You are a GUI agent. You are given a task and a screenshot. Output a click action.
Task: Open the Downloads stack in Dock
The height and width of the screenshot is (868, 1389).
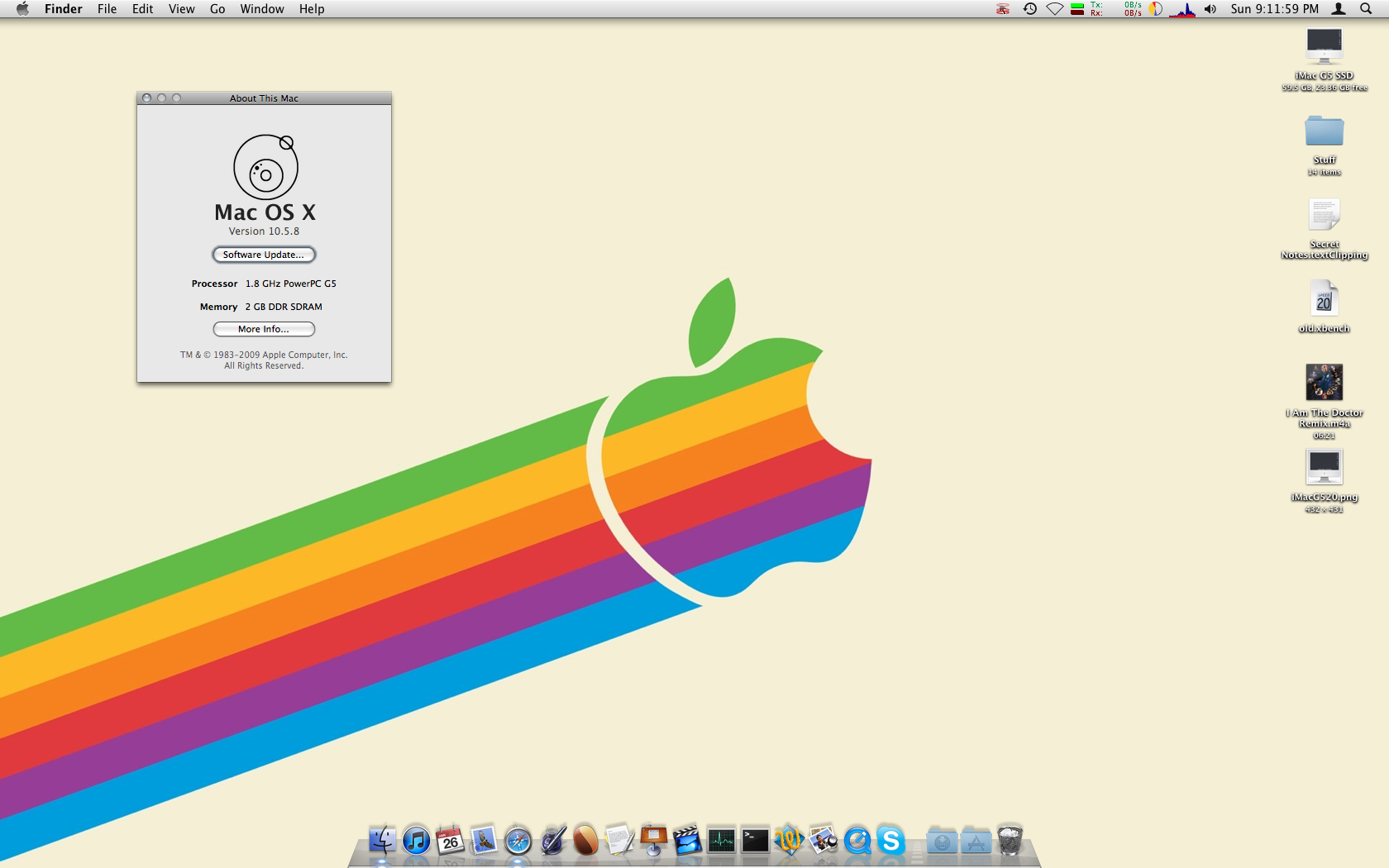point(942,841)
